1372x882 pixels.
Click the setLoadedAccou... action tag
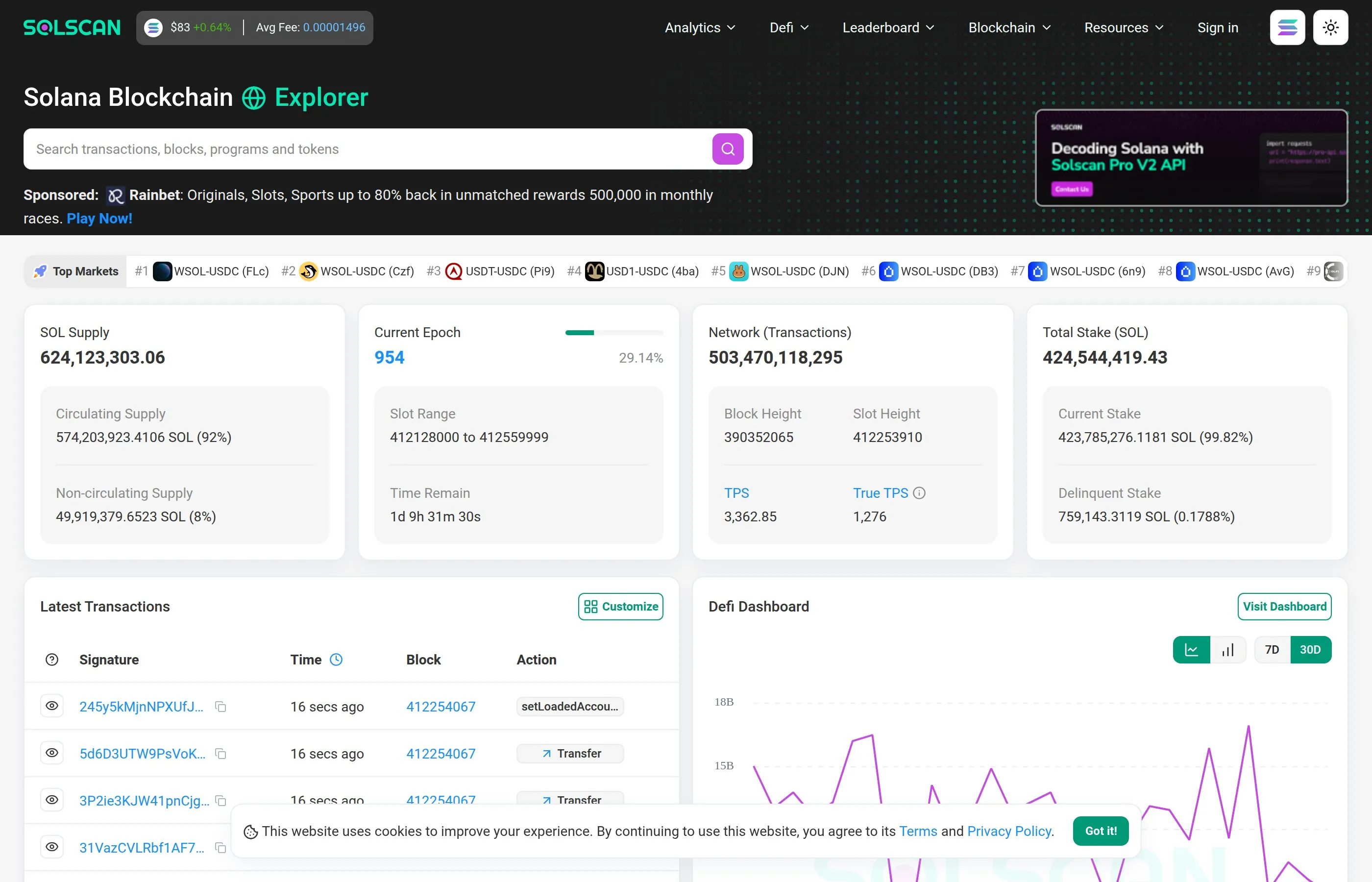(x=570, y=707)
